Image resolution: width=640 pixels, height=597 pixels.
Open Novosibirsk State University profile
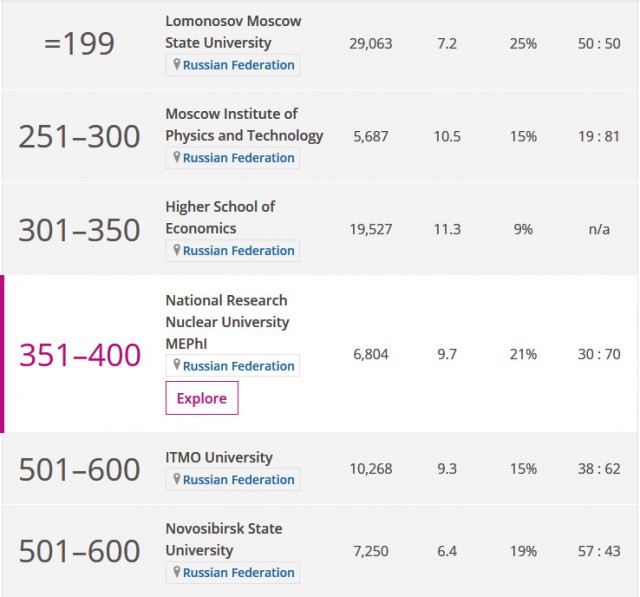224,539
